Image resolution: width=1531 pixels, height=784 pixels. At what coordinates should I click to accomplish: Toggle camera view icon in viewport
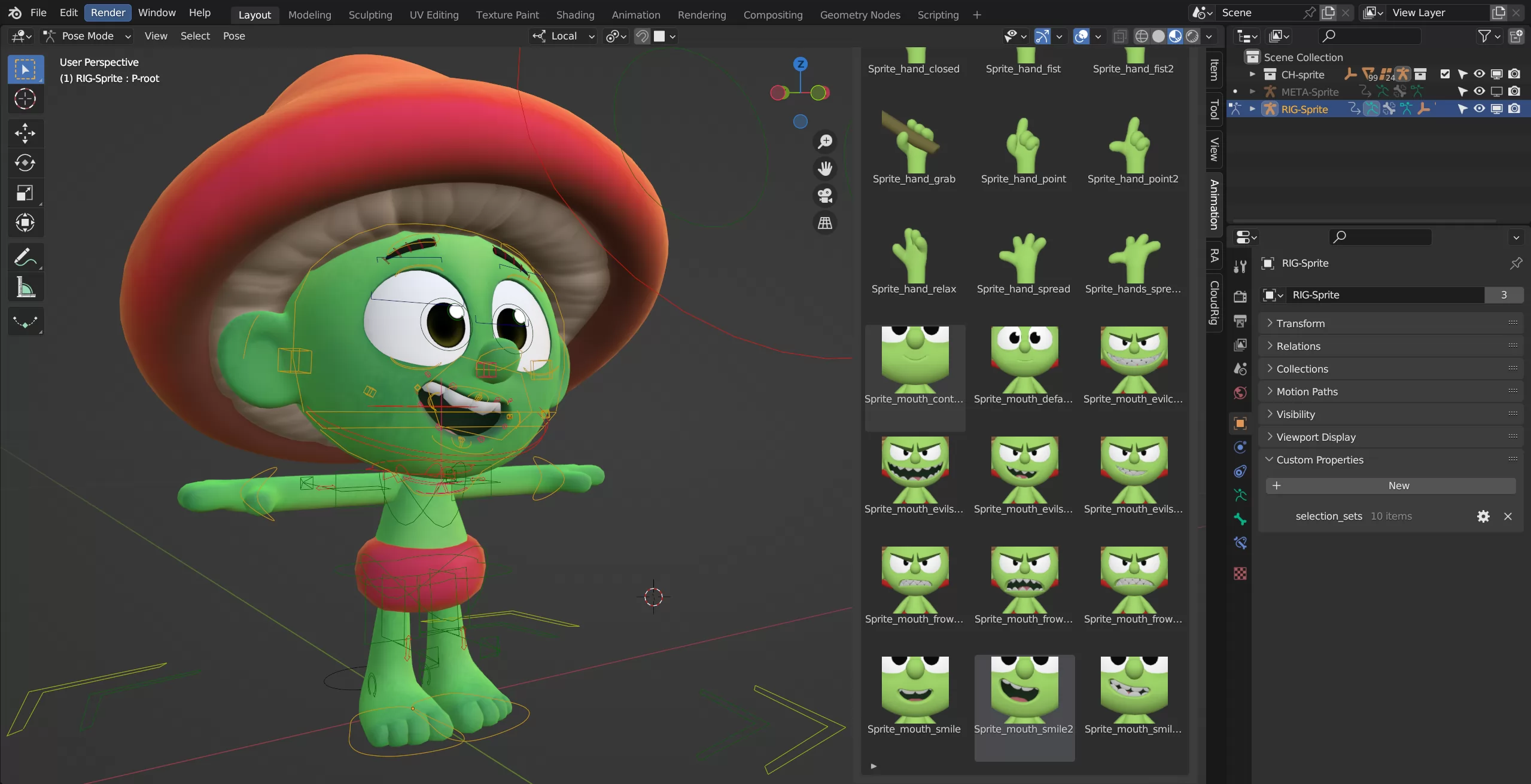(x=825, y=196)
